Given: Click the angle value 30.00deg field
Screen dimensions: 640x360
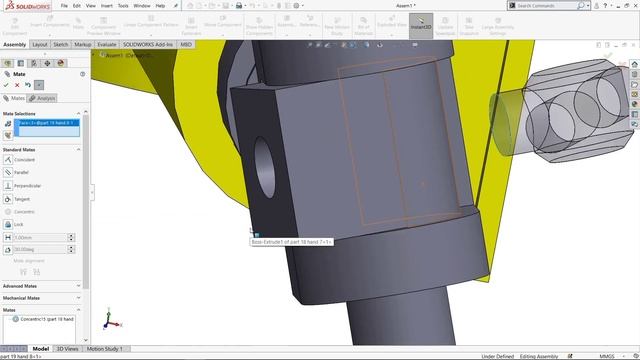Looking at the screenshot, I should 40,249.
